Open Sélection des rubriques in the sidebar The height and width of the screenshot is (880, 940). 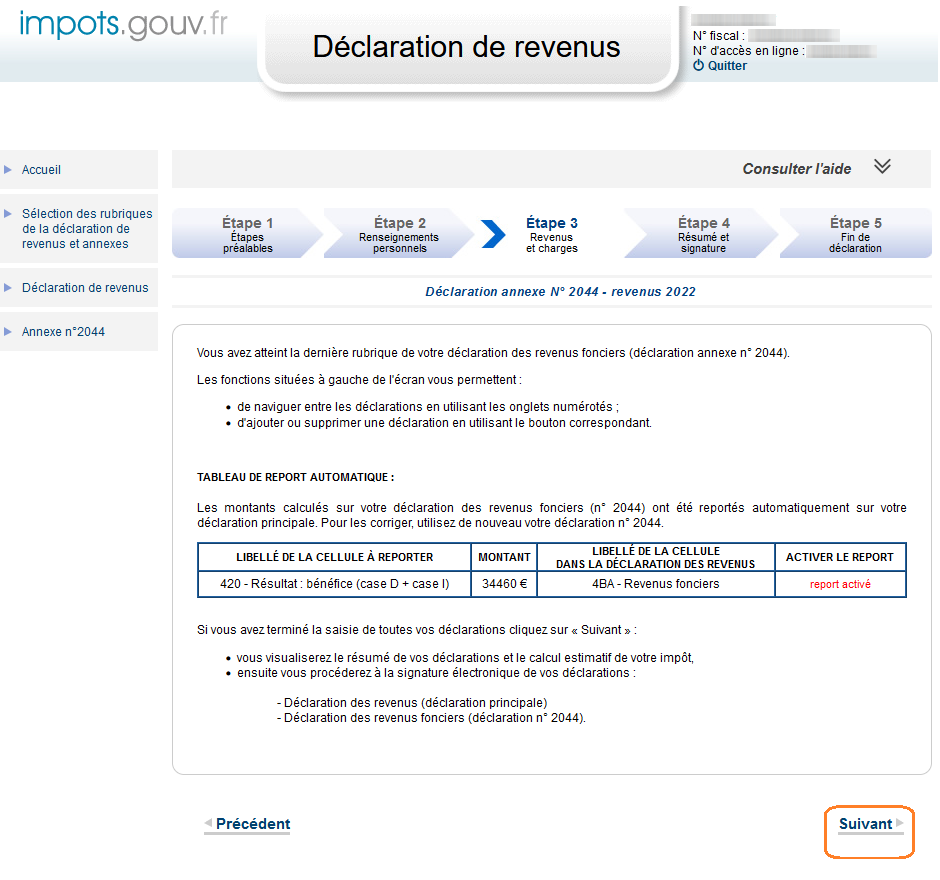(86, 228)
